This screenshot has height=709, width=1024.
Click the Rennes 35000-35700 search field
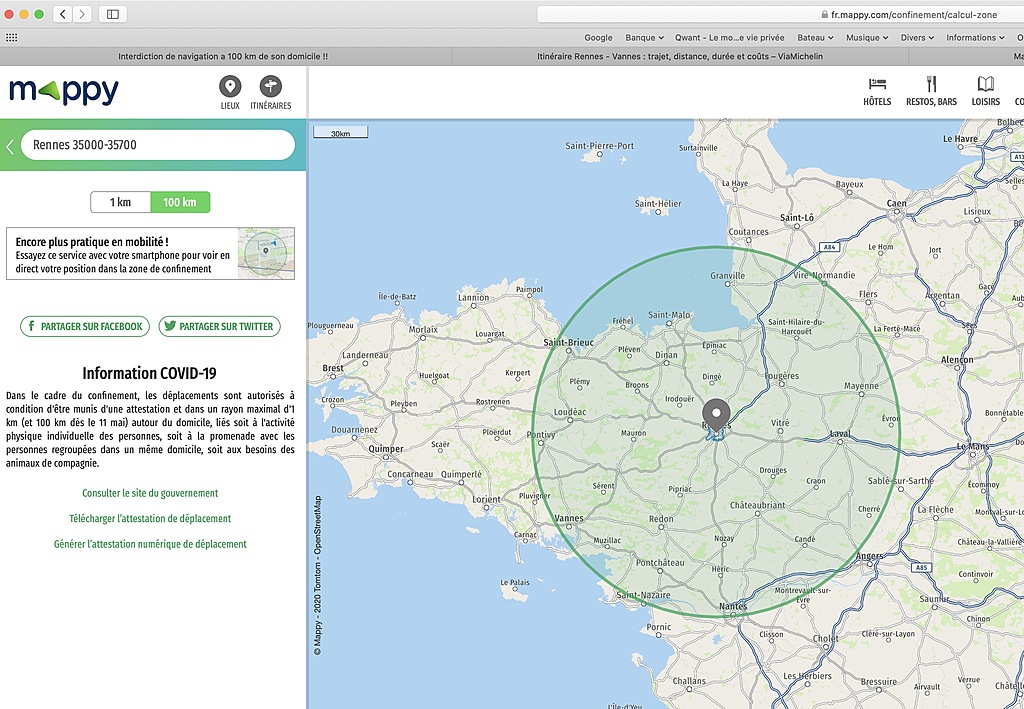coord(157,145)
